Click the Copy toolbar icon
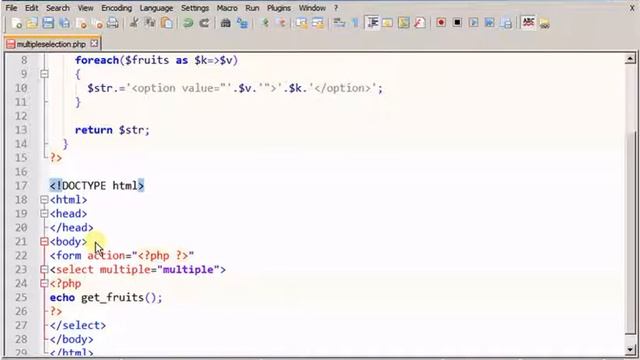This screenshot has width=640, height=360. click(150, 23)
